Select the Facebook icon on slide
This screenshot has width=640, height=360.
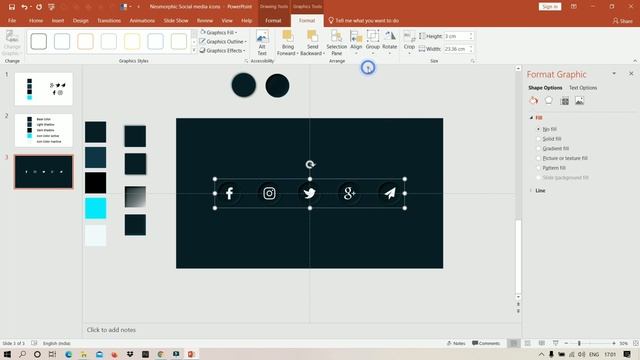[229, 193]
